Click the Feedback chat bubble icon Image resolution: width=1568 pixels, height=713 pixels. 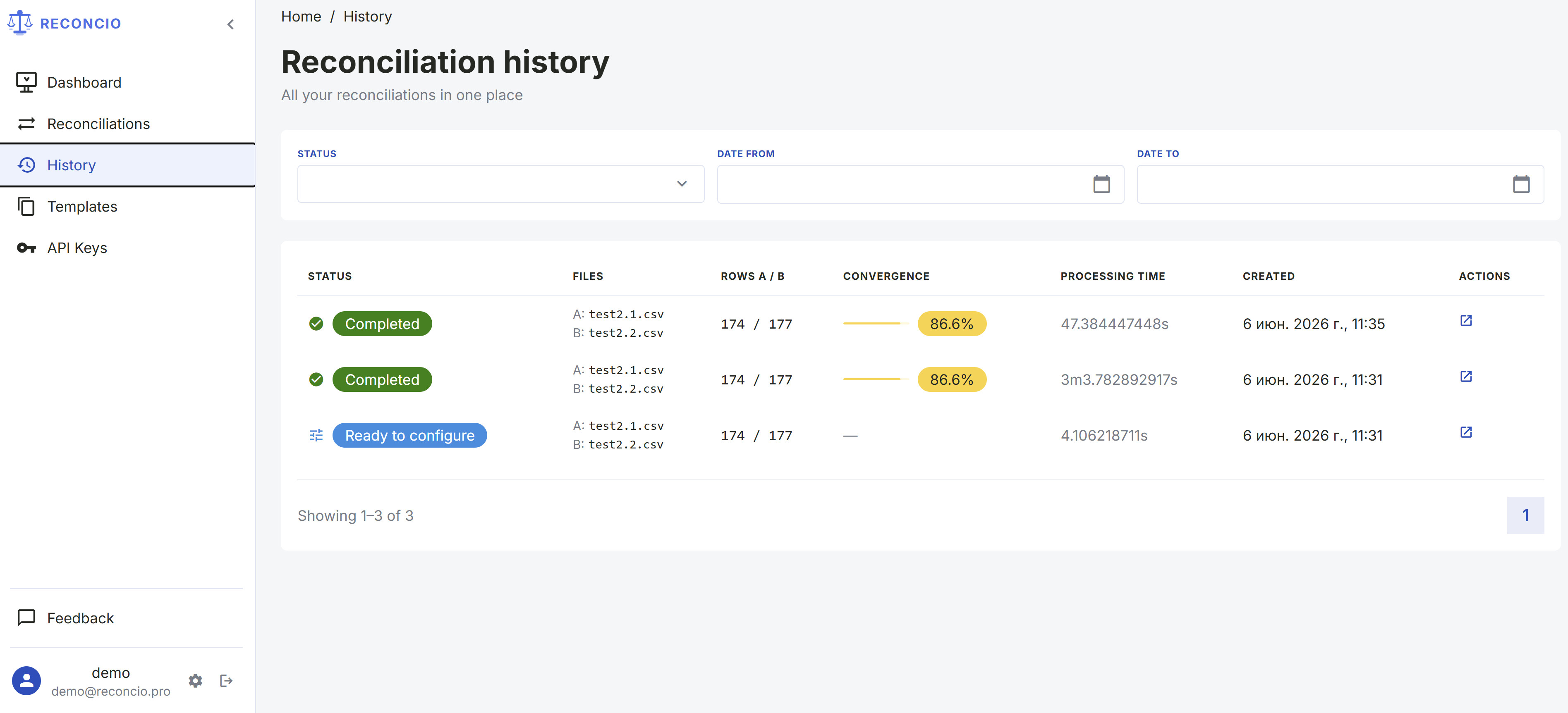click(26, 618)
